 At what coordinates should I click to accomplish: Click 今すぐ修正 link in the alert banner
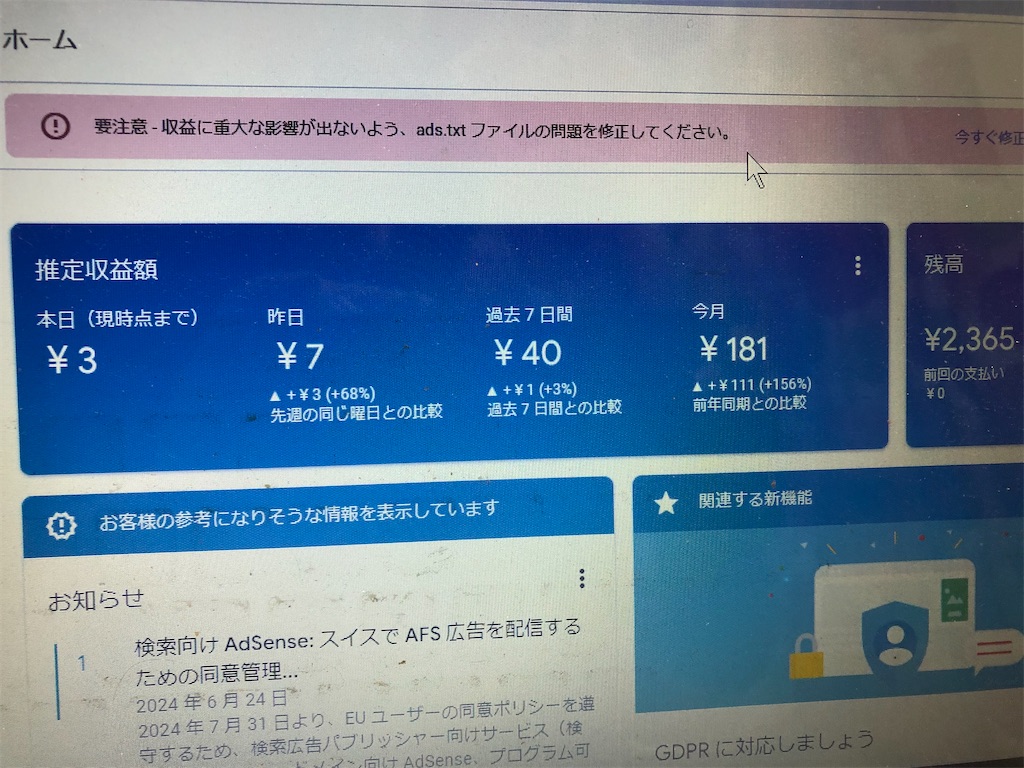tap(989, 137)
